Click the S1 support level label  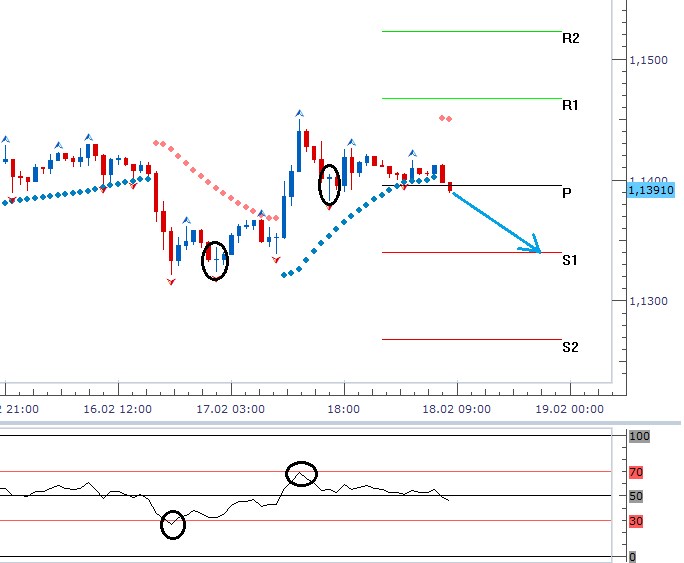pyautogui.click(x=570, y=260)
